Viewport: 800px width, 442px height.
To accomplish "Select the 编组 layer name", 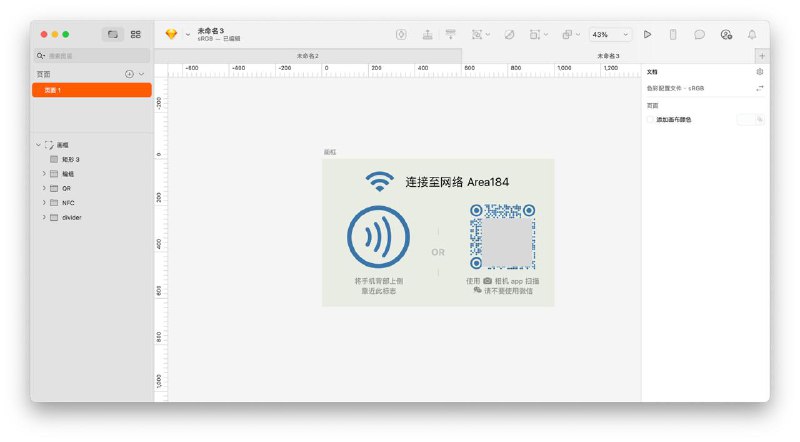I will (68, 174).
